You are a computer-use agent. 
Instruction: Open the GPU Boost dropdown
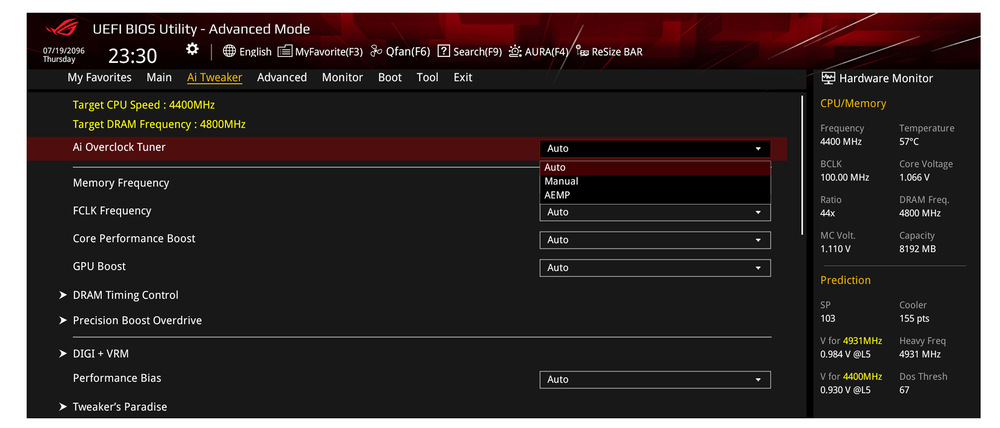tap(655, 268)
